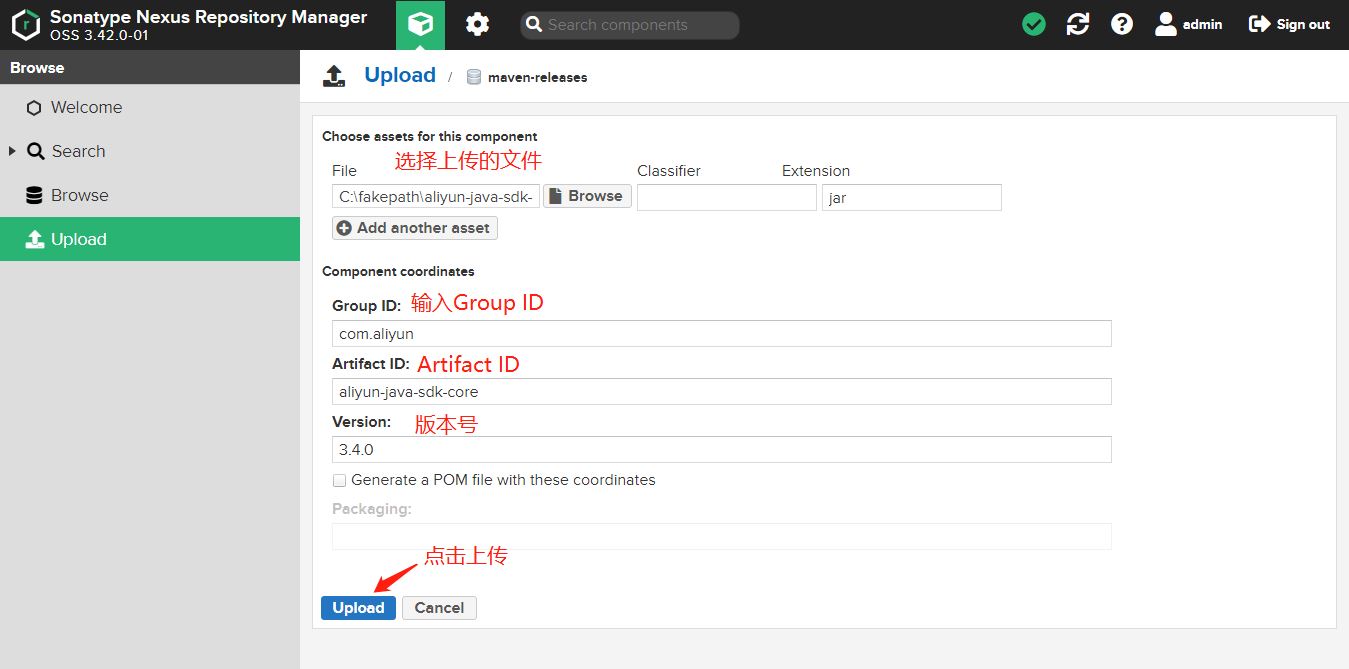Screen dimensions: 1349x669
Task: Click the OSS 3.42.0-01 version text
Action: 99,35
